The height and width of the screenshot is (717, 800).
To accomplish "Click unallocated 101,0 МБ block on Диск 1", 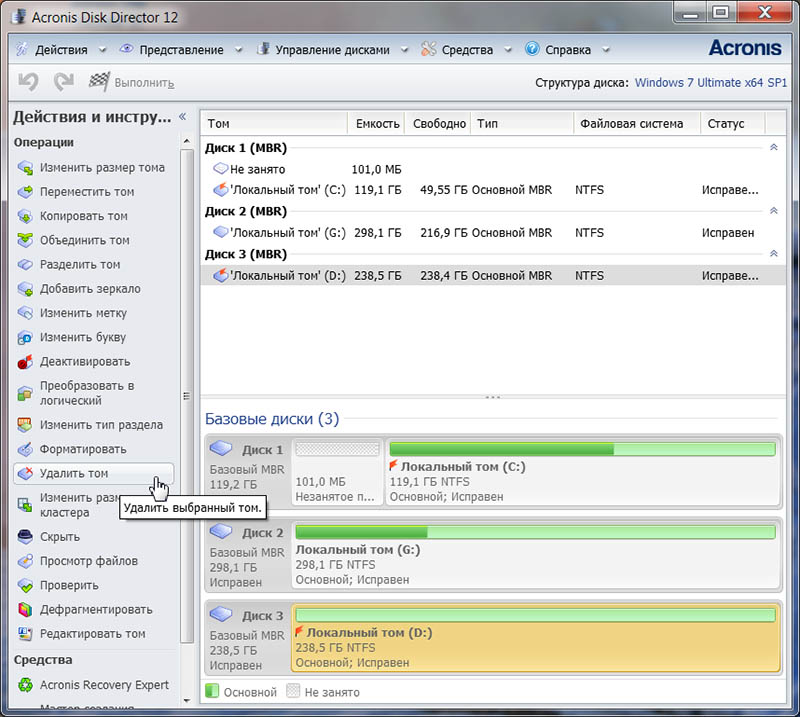I will [337, 471].
